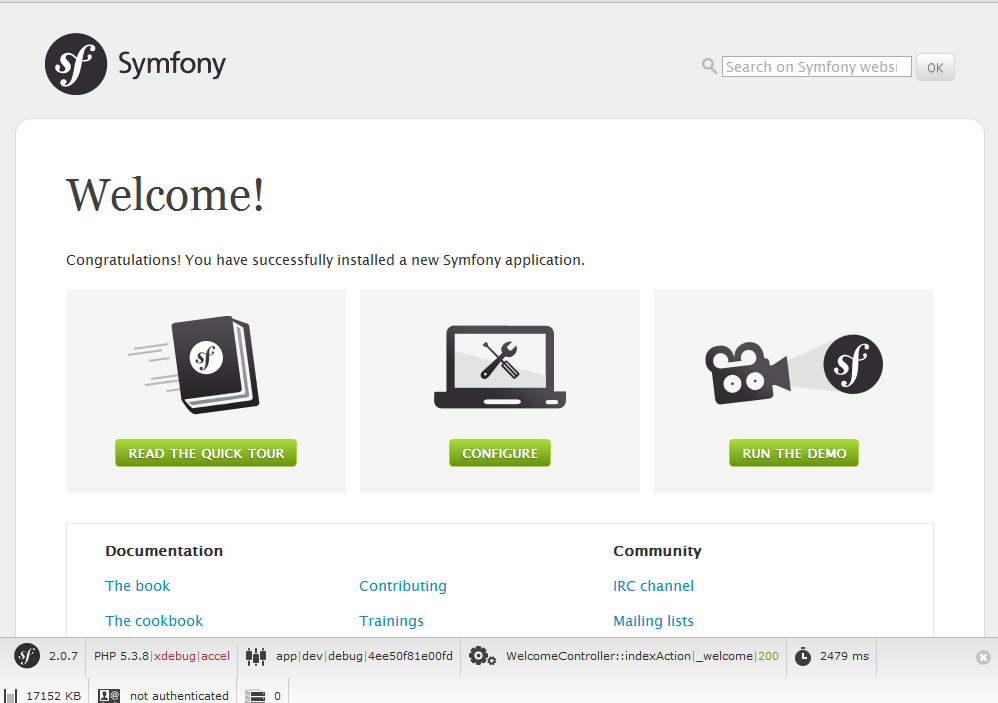Image resolution: width=998 pixels, height=703 pixels.
Task: Click the CONFIGURE button
Action: pyautogui.click(x=500, y=453)
